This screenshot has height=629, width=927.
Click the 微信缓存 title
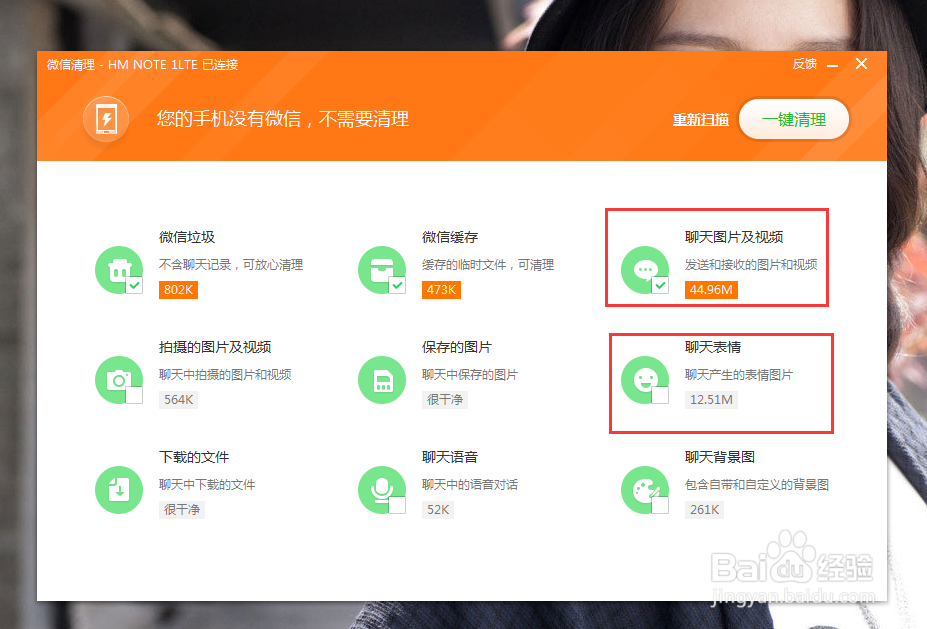(450, 237)
